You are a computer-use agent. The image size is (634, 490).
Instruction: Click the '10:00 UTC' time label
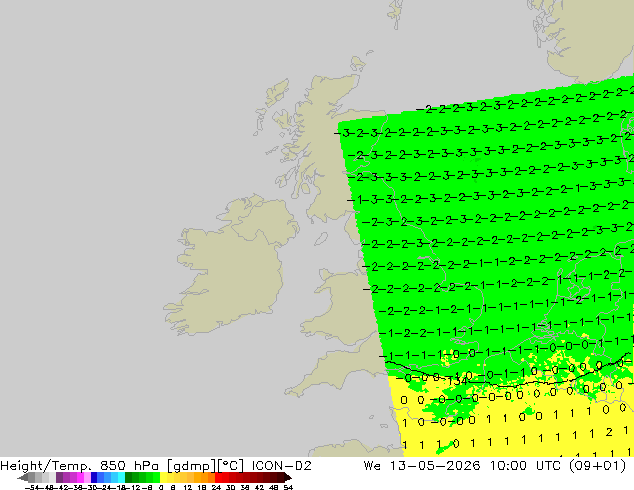[x=526, y=466]
